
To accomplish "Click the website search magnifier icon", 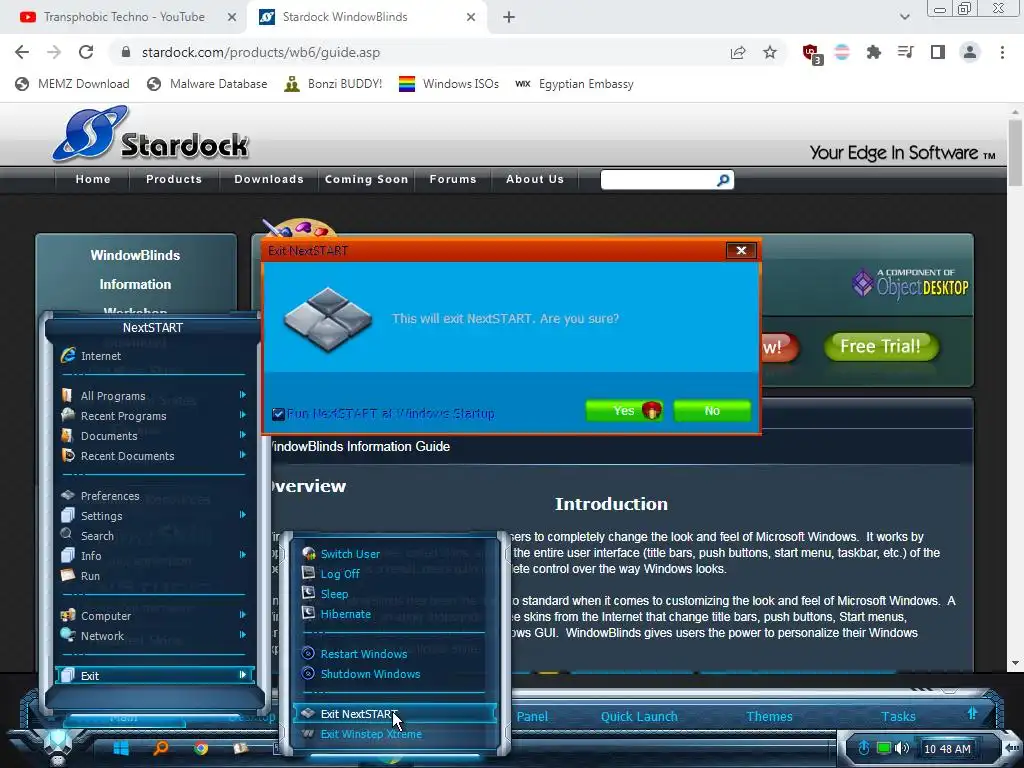I will (x=723, y=180).
